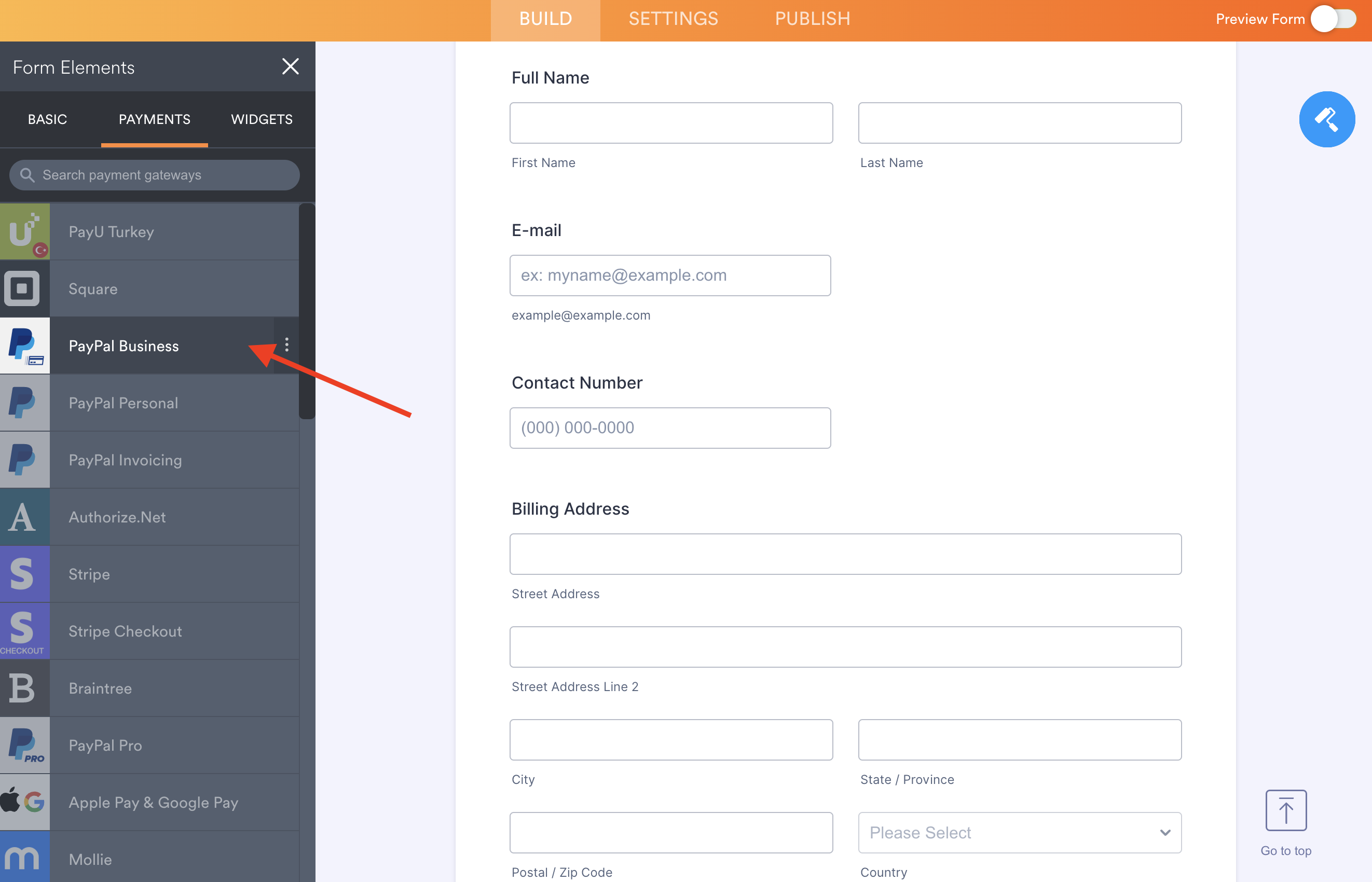1372x882 pixels.
Task: Switch to the BASIC elements tab
Action: point(48,119)
